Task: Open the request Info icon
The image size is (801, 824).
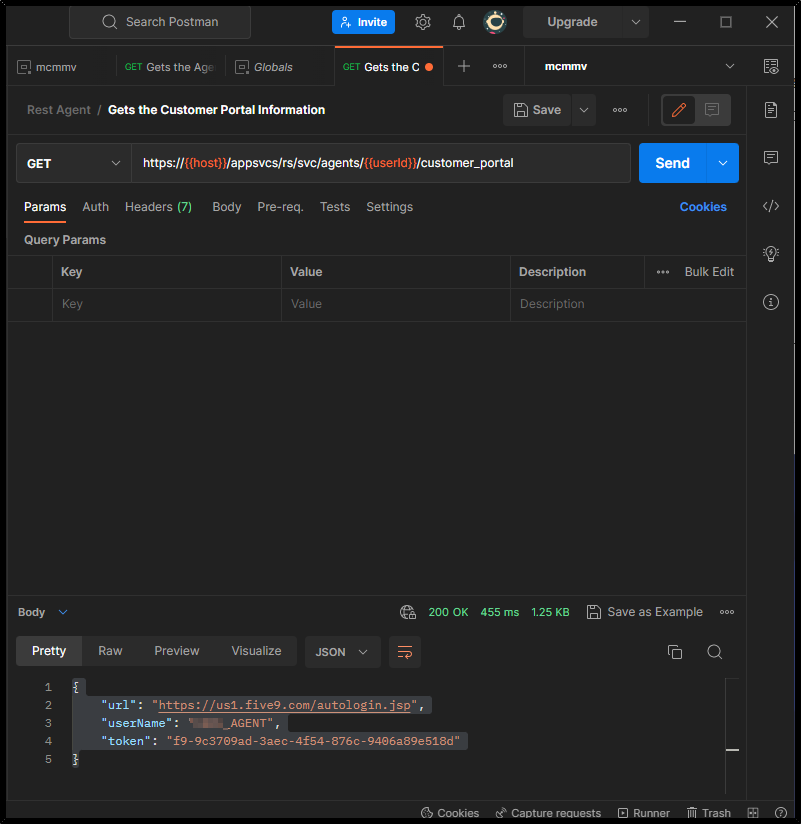Action: pos(771,302)
